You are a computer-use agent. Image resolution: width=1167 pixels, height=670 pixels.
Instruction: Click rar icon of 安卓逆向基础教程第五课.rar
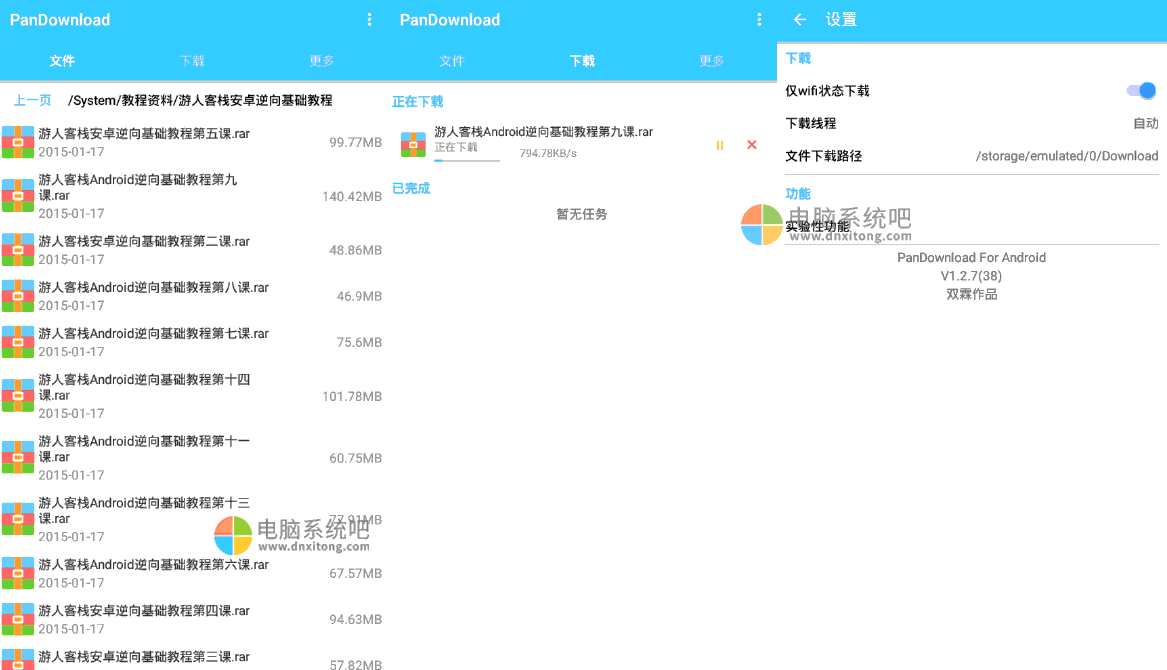click(x=18, y=142)
